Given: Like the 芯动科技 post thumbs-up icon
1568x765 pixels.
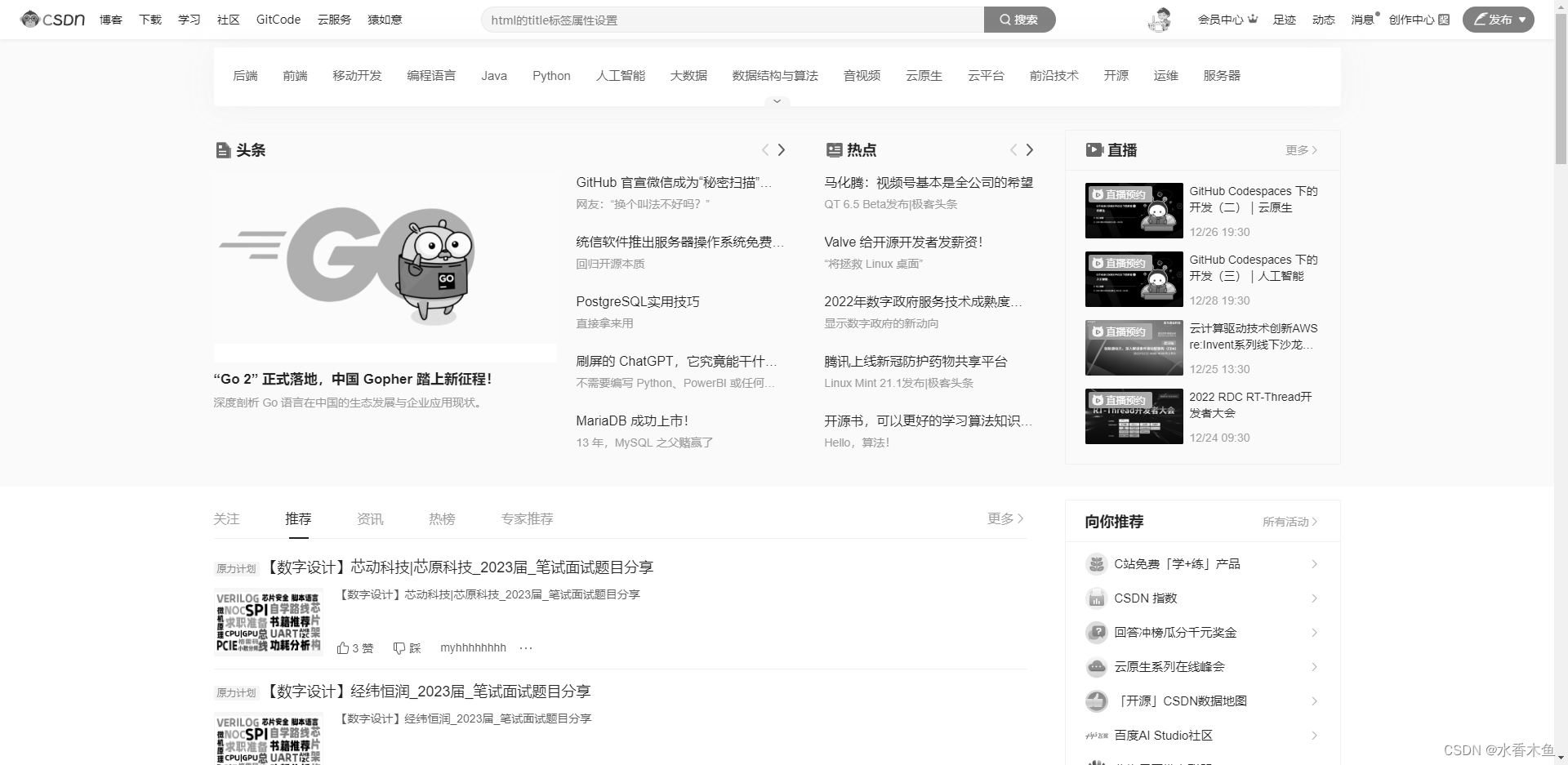Looking at the screenshot, I should point(343,648).
